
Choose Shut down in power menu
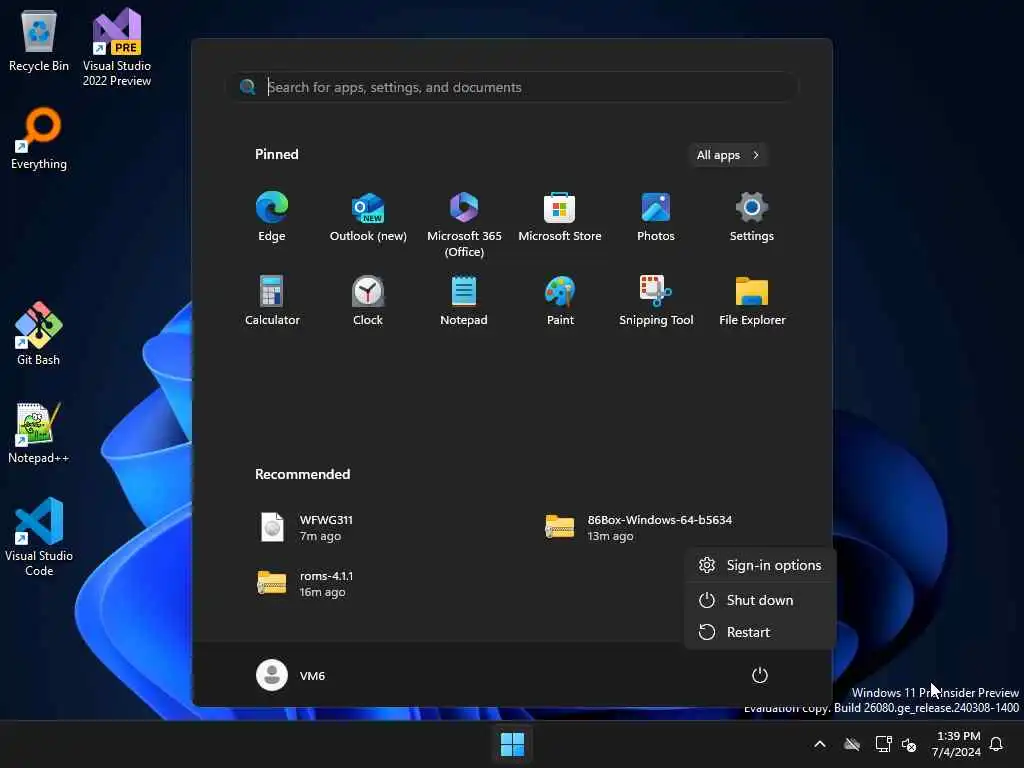click(x=760, y=600)
